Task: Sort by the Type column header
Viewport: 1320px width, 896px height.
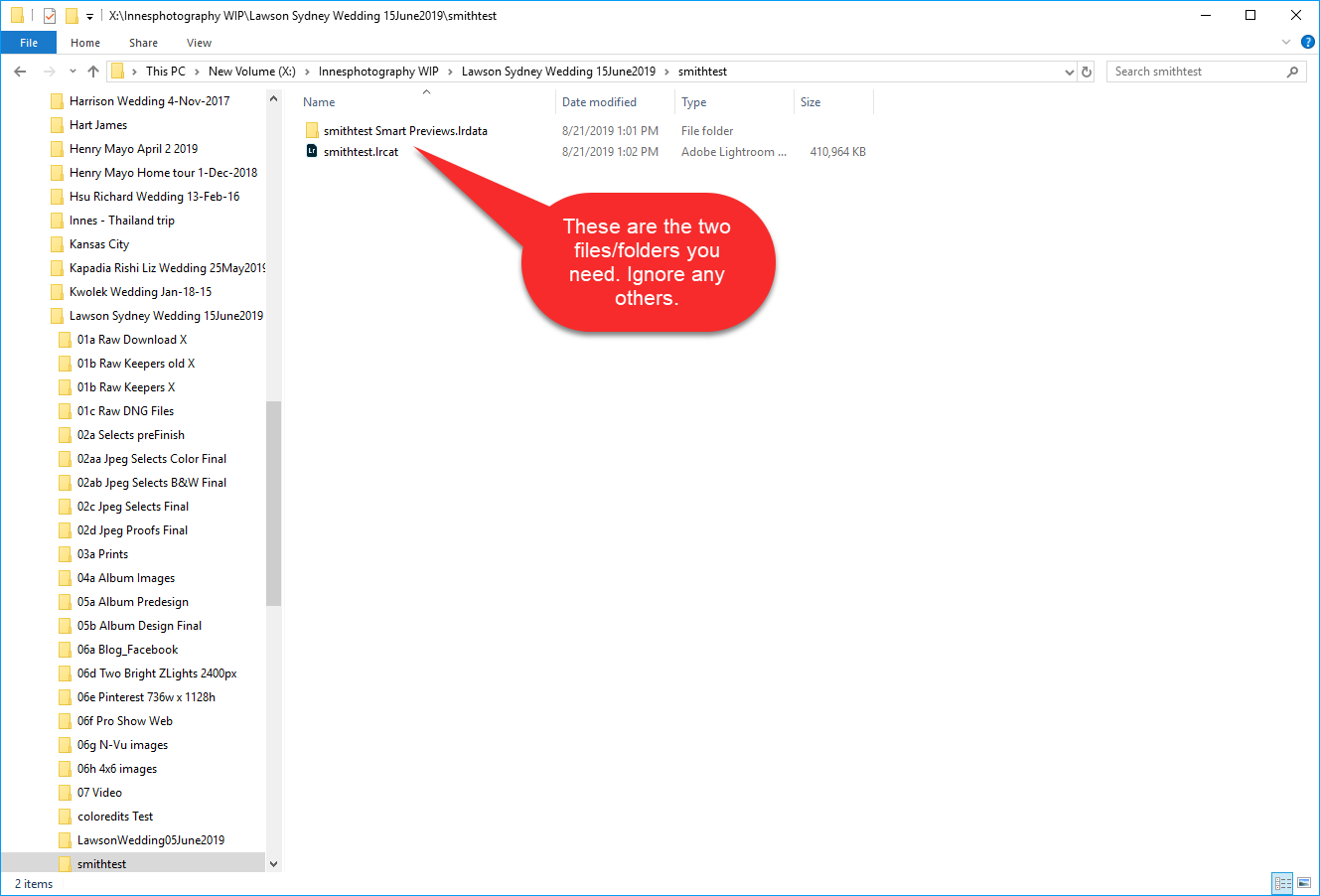Action: click(693, 102)
